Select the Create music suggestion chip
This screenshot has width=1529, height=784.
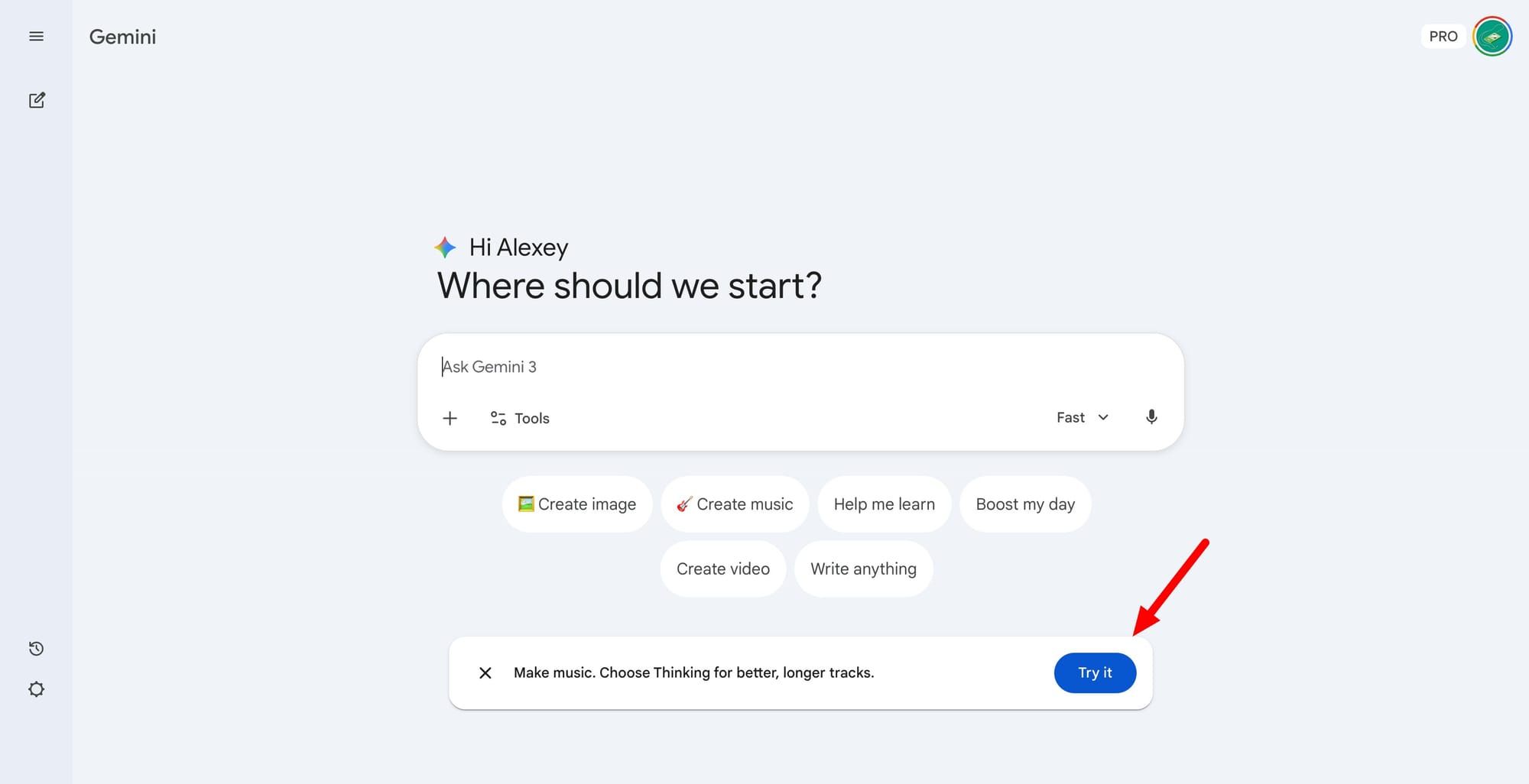pyautogui.click(x=735, y=504)
